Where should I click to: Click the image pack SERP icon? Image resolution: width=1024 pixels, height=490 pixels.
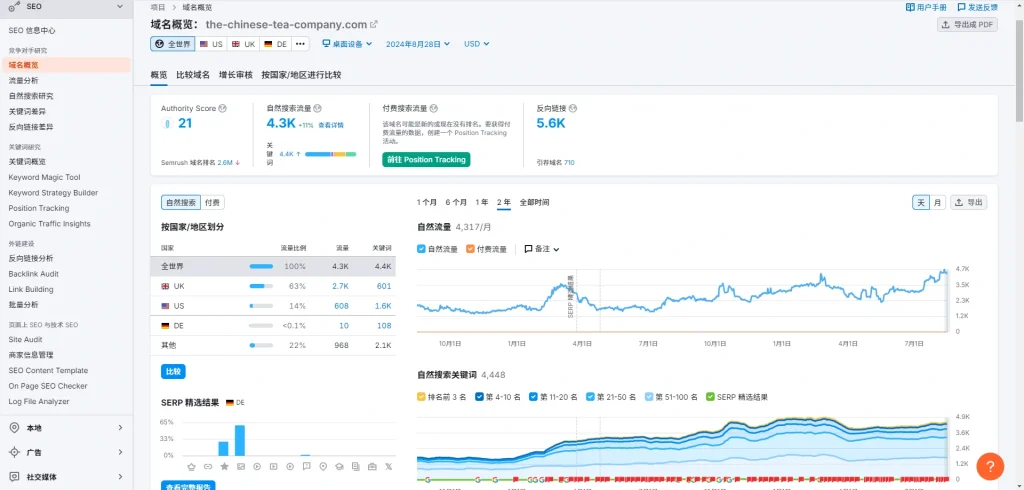[x=240, y=466]
